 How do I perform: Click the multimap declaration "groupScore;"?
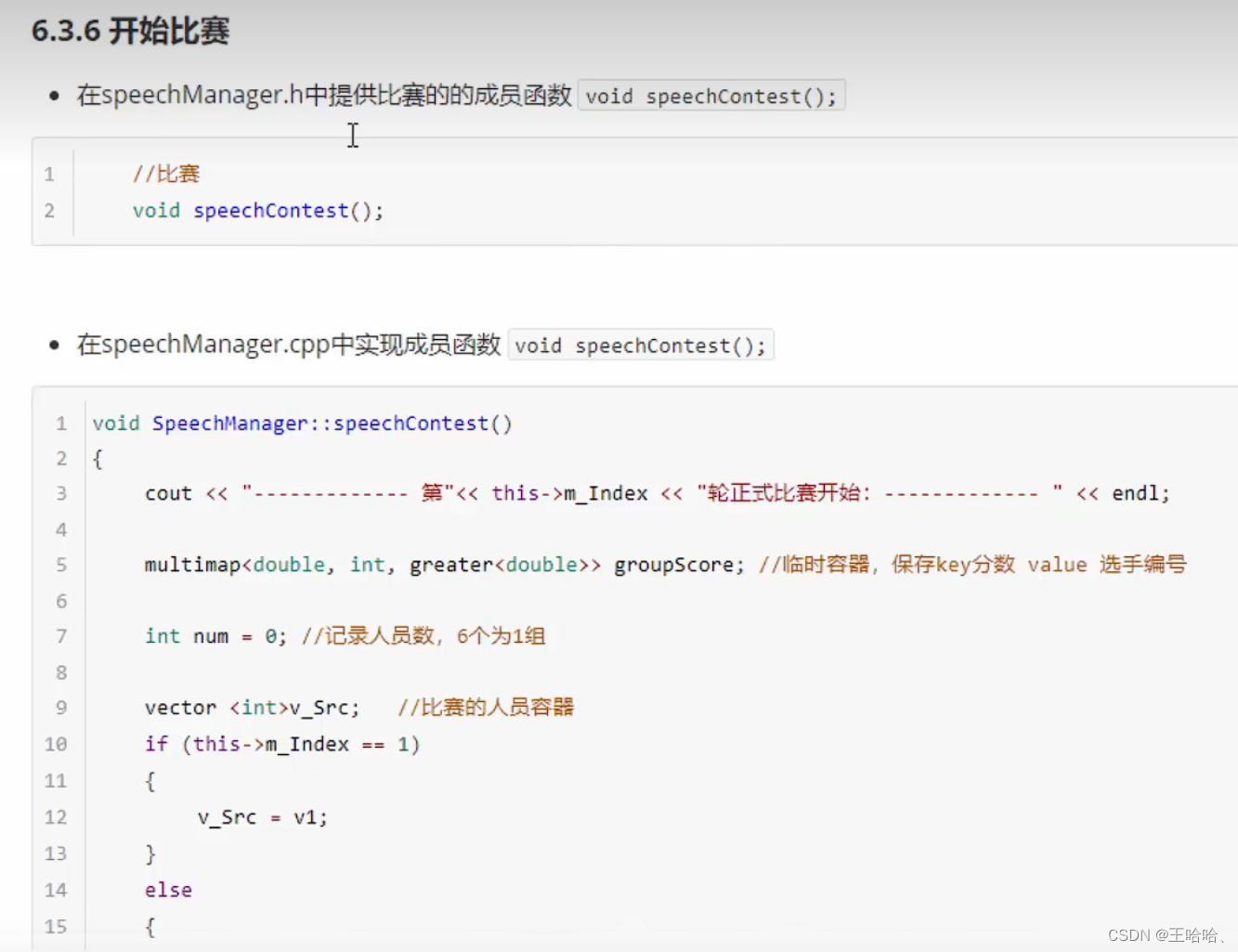(x=679, y=565)
